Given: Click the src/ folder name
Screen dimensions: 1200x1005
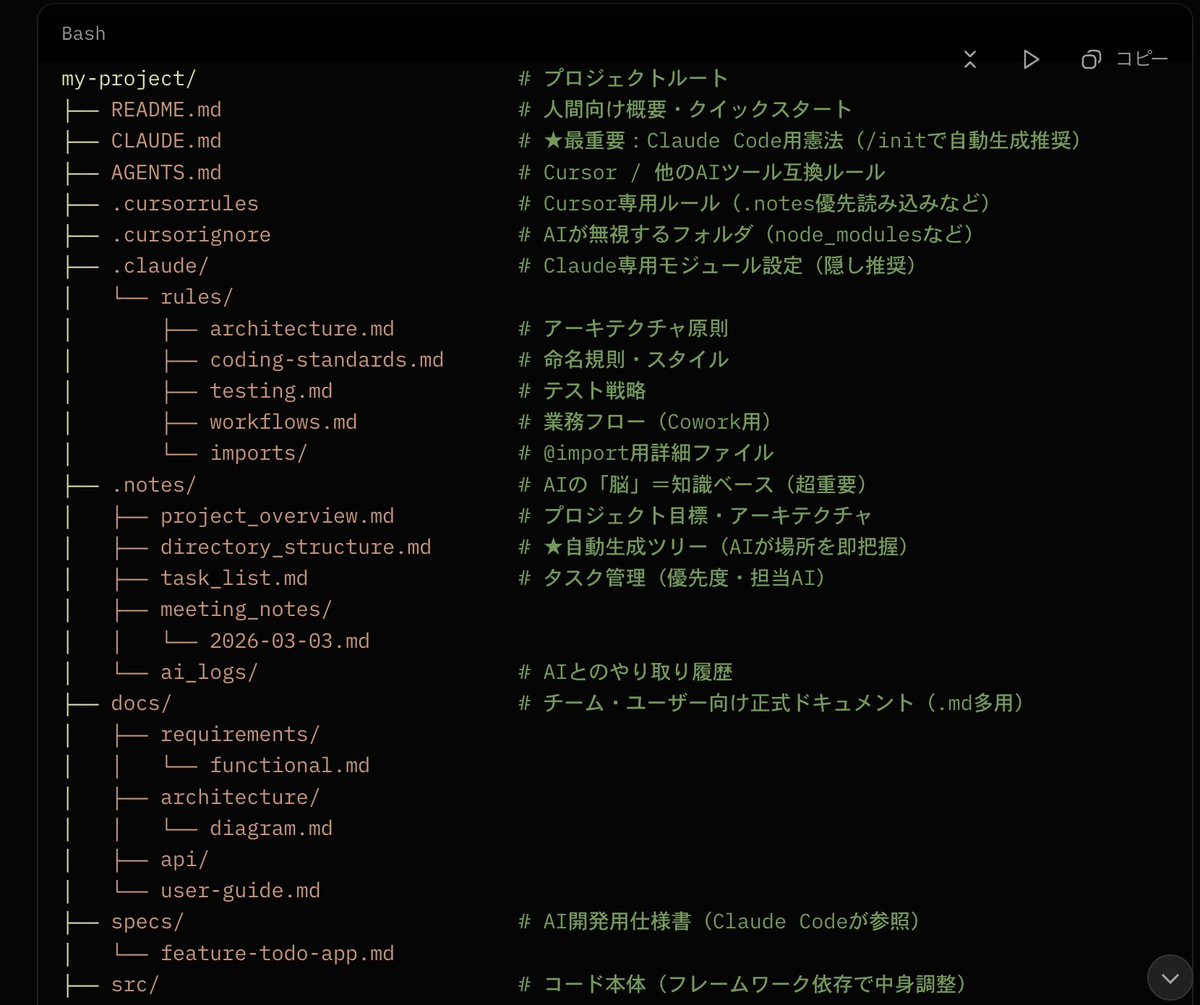Looking at the screenshot, I should coord(135,984).
